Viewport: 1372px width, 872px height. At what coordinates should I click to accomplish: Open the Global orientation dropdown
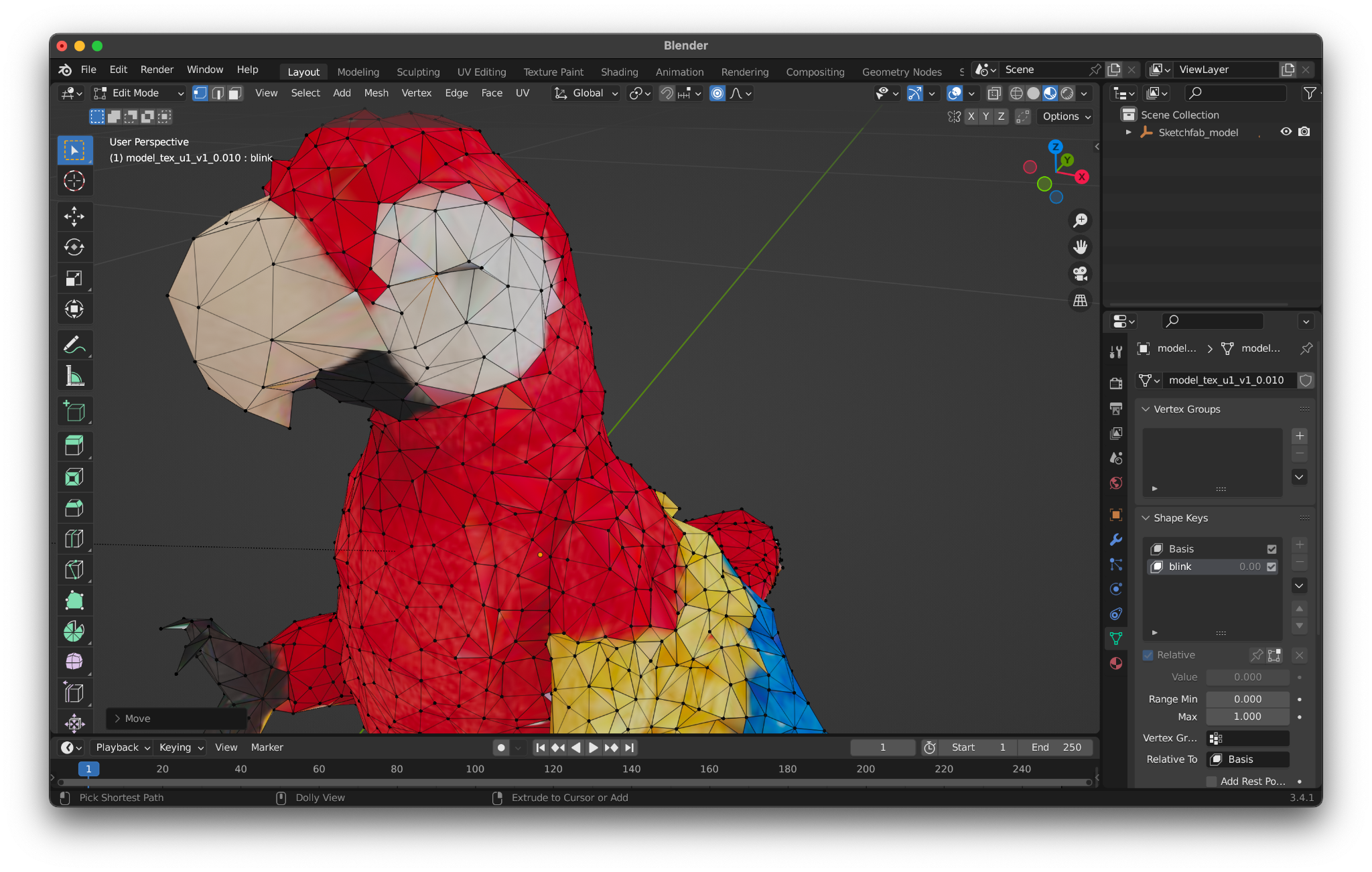pos(585,93)
